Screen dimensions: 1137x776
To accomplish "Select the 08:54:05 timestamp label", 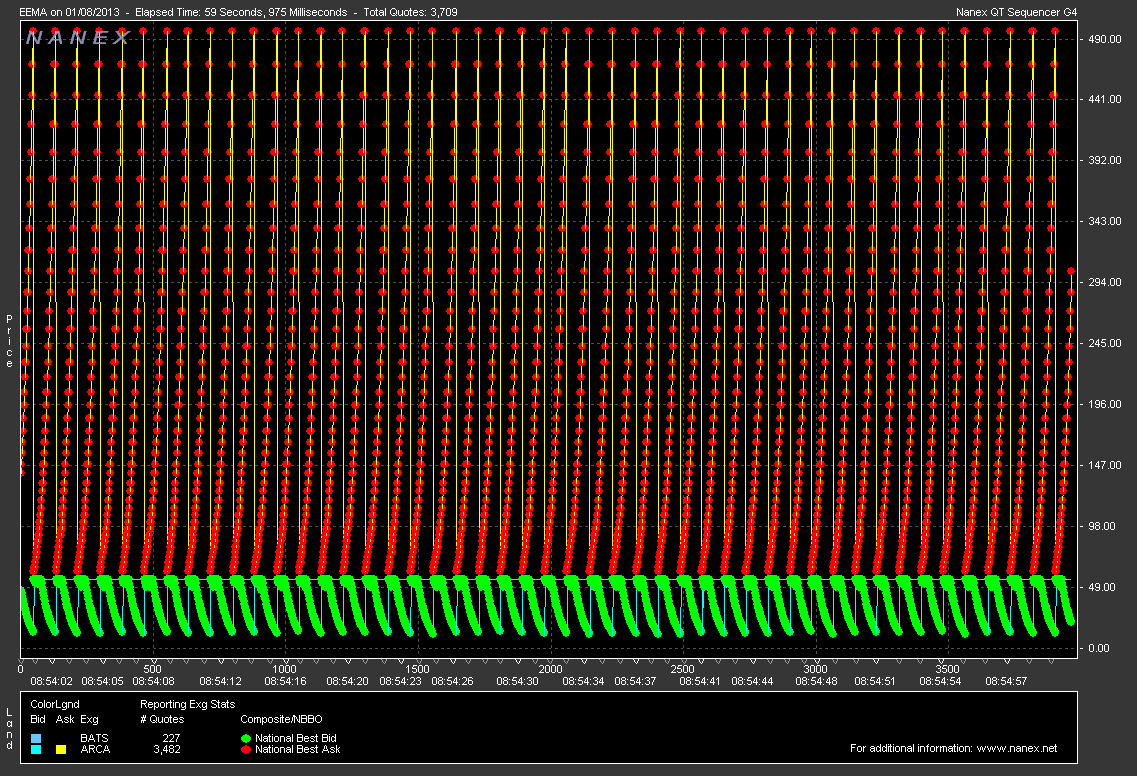I will pos(102,681).
